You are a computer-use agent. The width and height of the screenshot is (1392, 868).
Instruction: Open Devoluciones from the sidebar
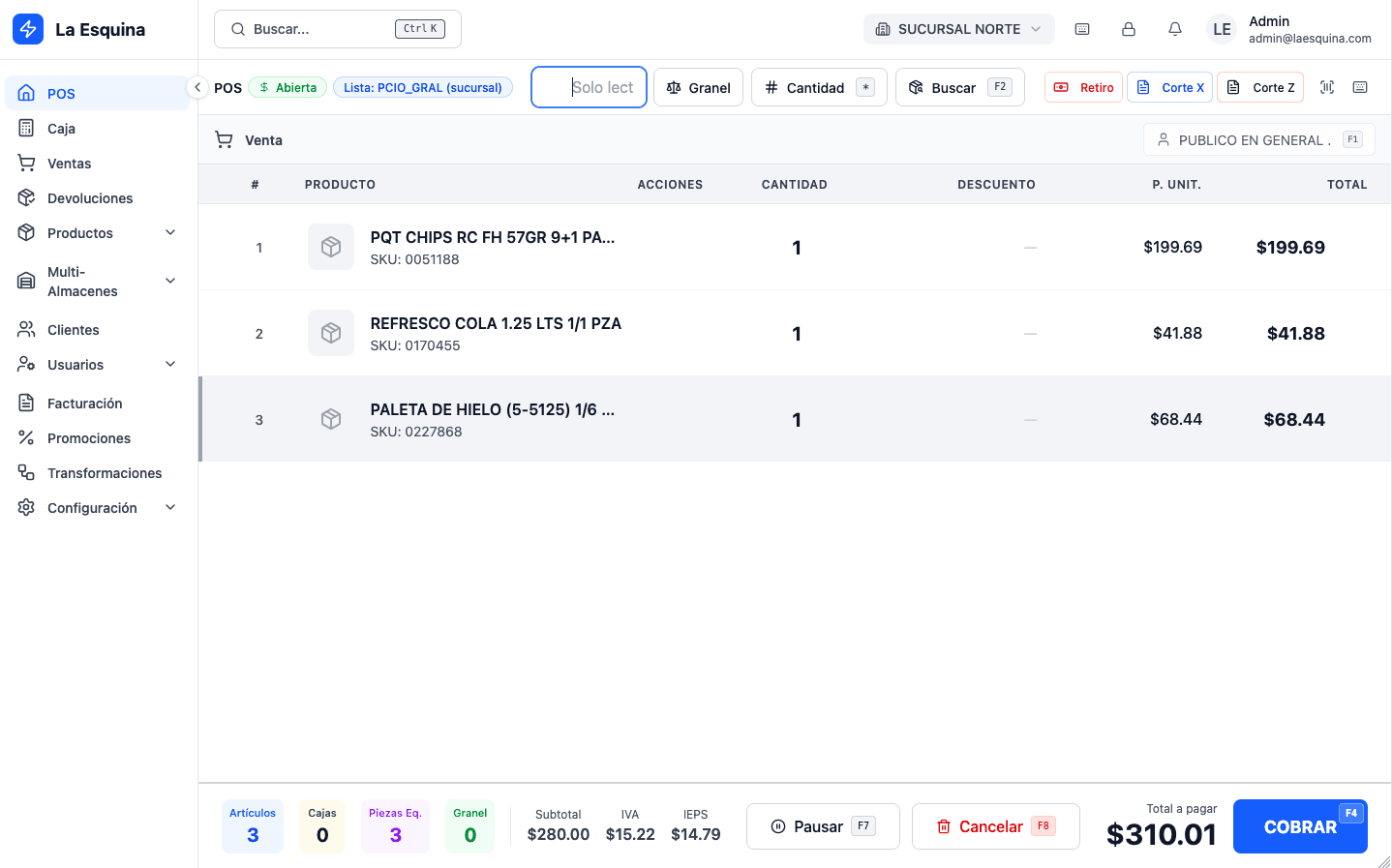click(97, 197)
